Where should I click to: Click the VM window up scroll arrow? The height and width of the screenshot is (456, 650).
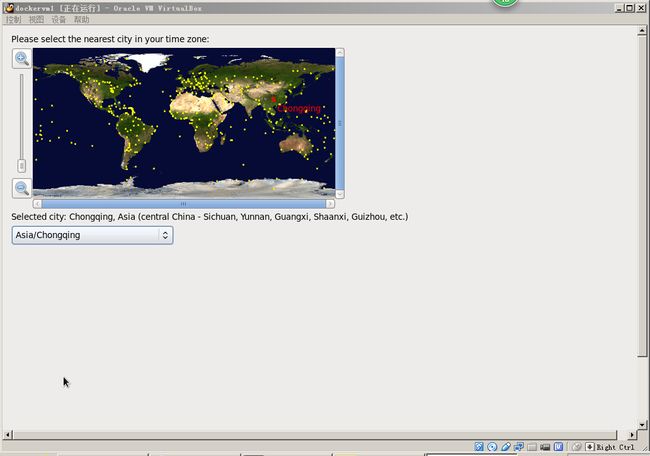coord(642,30)
